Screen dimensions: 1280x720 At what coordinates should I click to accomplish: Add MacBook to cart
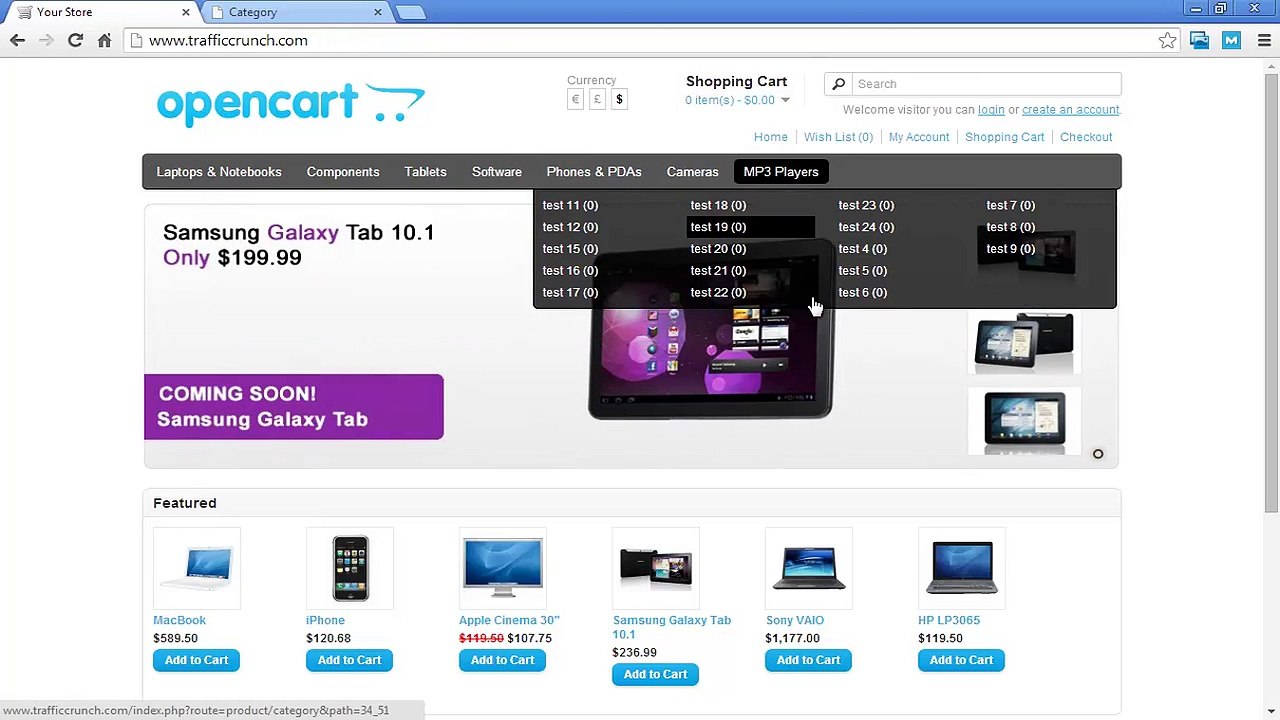pos(196,660)
